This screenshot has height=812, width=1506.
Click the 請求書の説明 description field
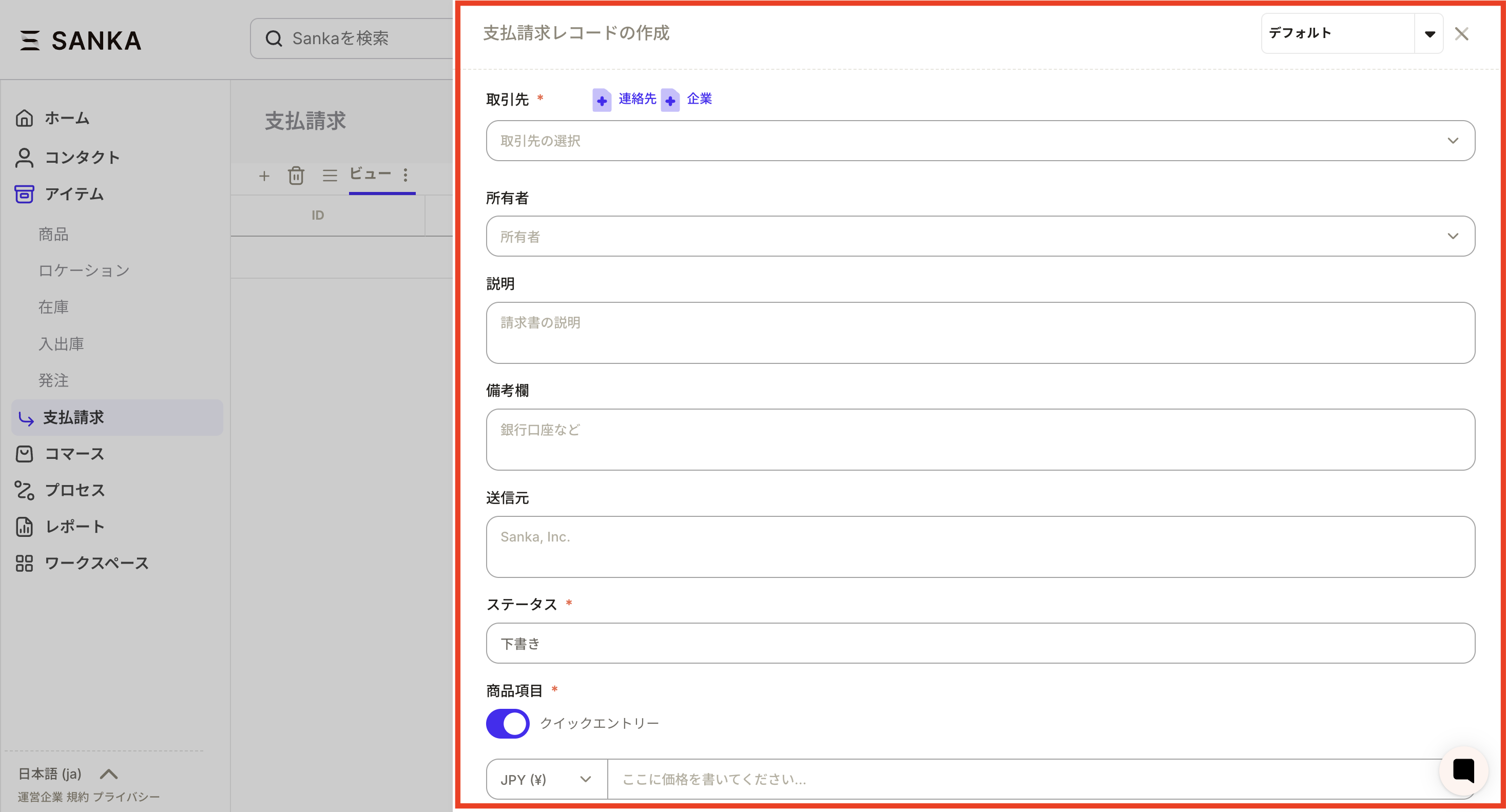[x=980, y=333]
